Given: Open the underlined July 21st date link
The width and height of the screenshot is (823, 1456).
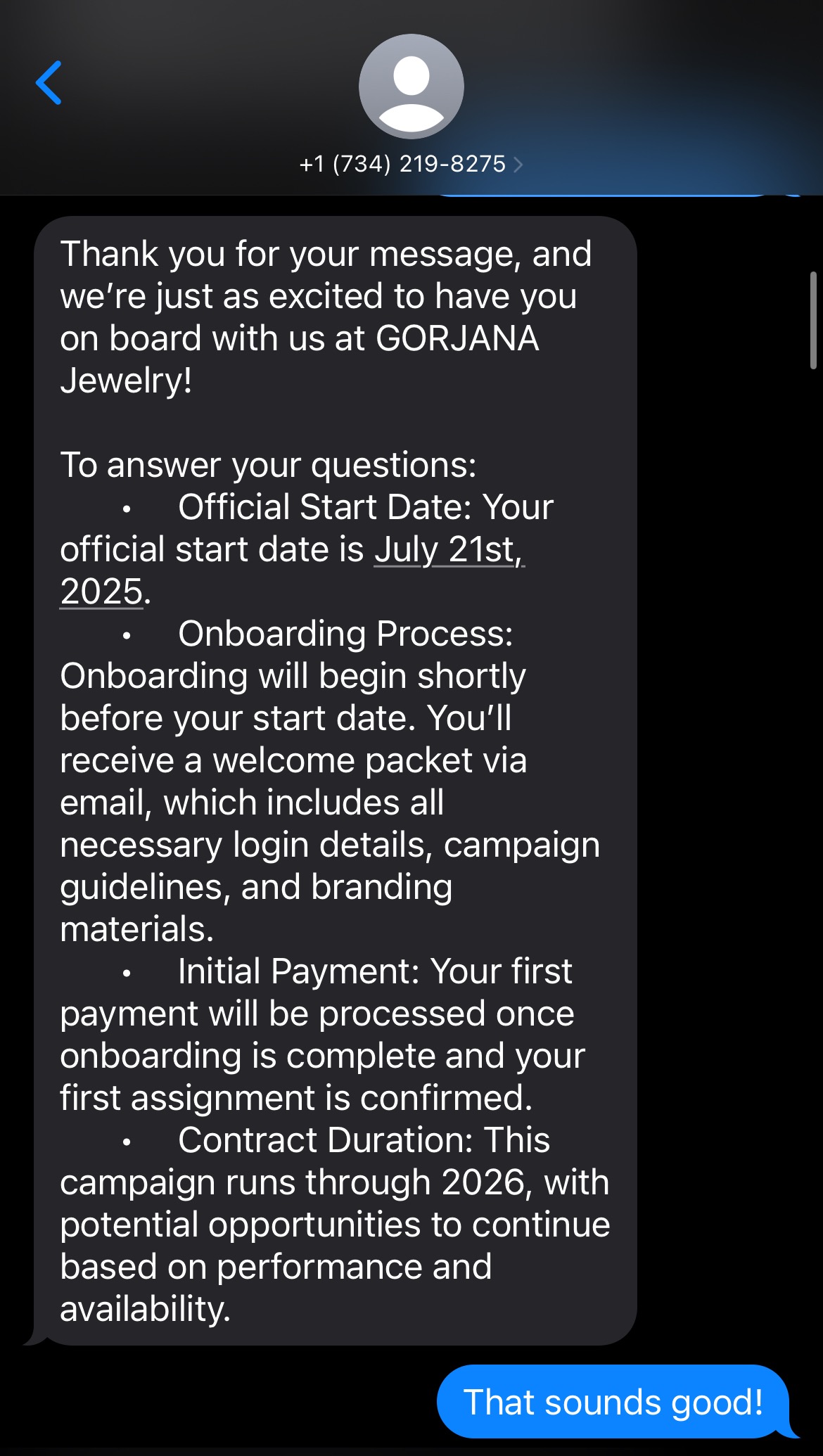Looking at the screenshot, I should (449, 549).
